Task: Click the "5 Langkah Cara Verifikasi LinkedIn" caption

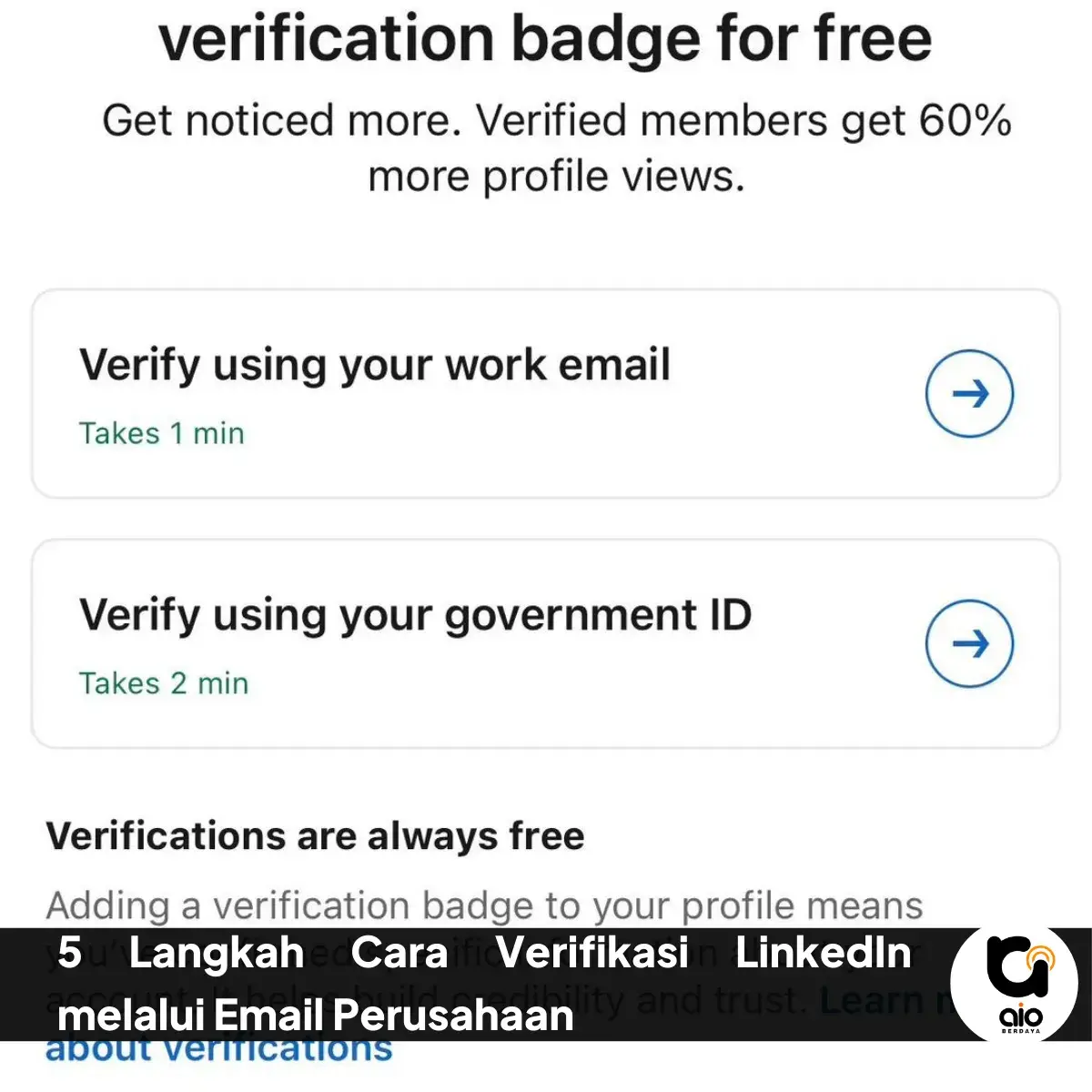Action: tap(483, 953)
